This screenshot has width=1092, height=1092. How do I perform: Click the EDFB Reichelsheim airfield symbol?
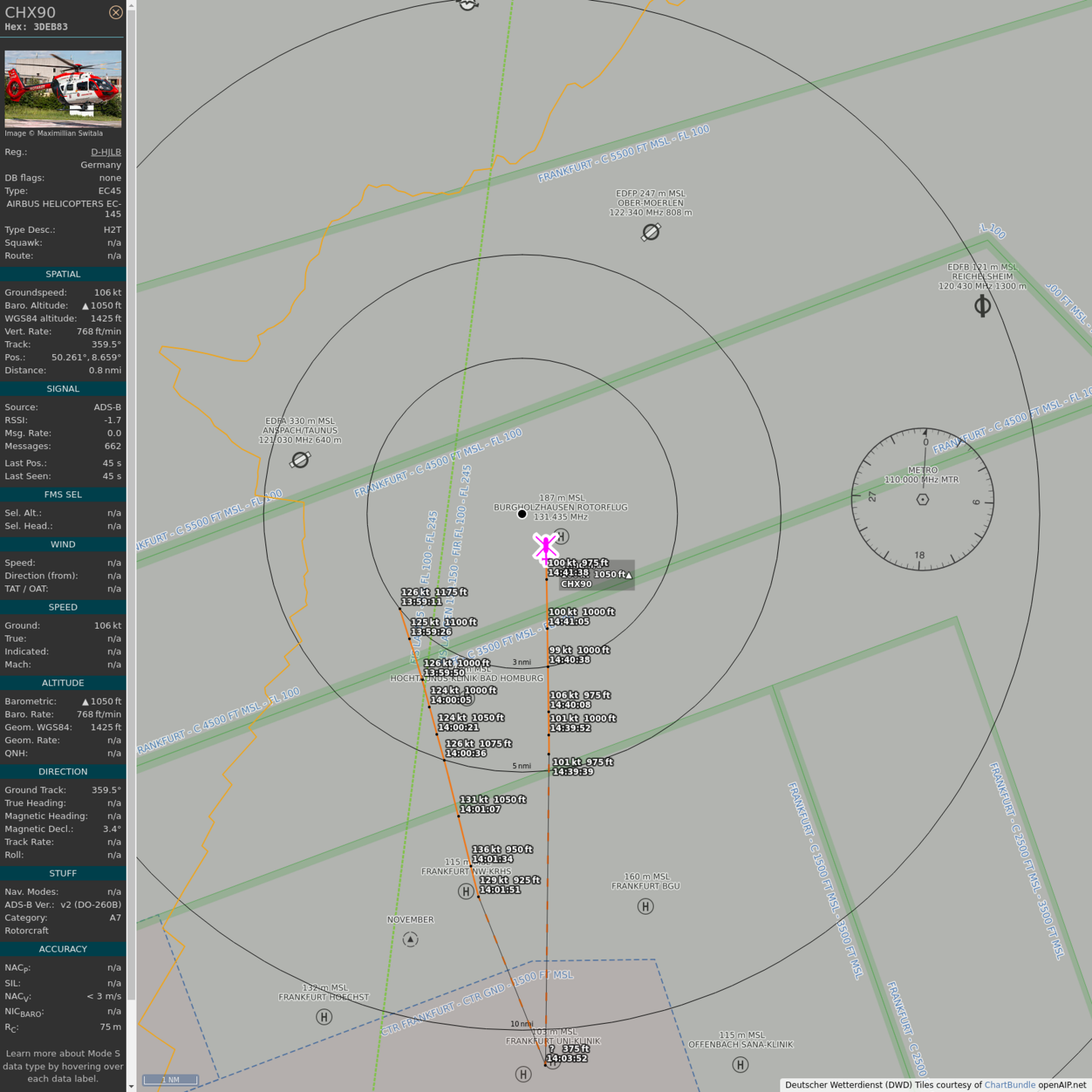pos(982,306)
